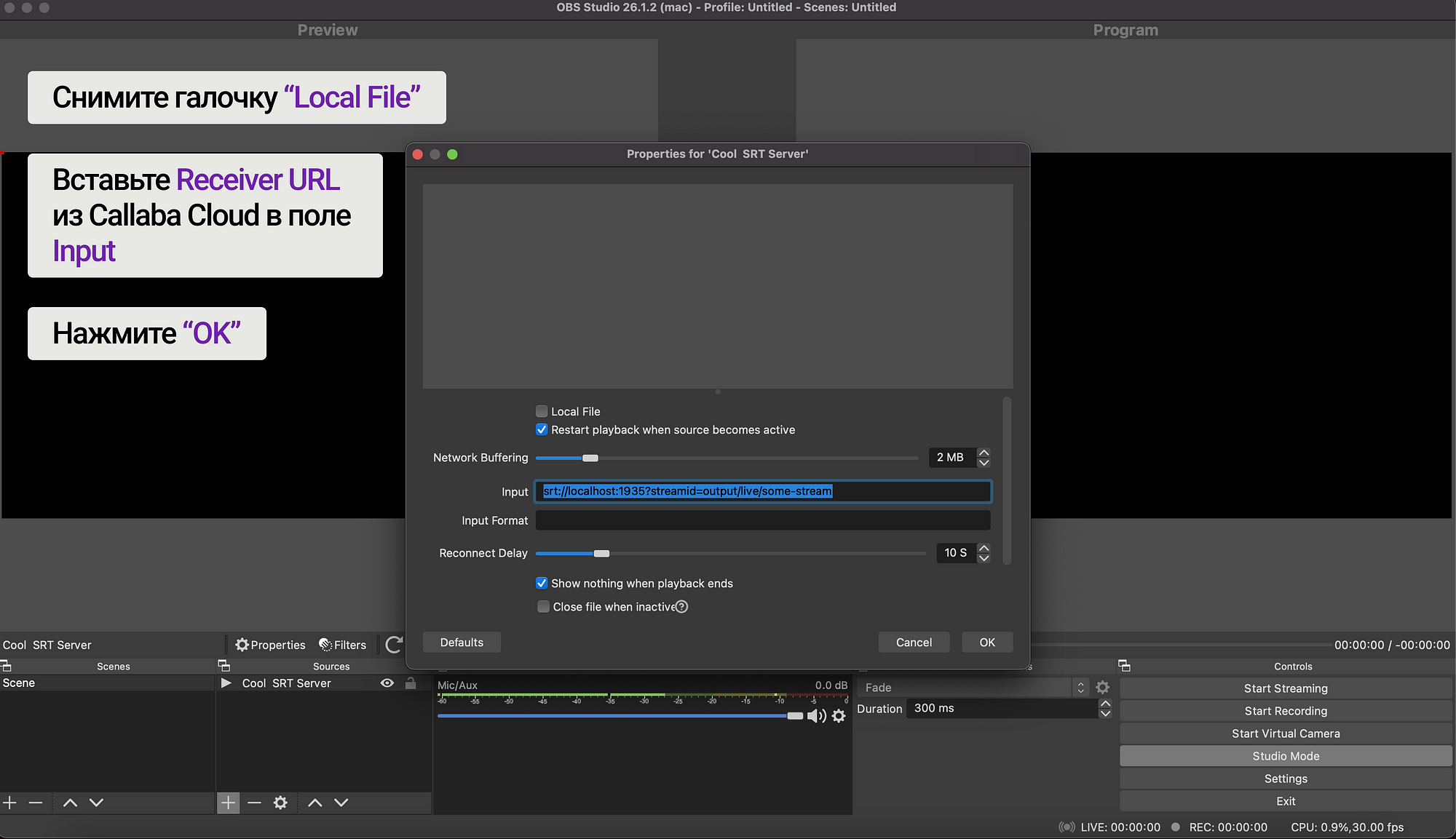Add a new scene with plus icon
This screenshot has height=839, width=1456.
tap(9, 803)
